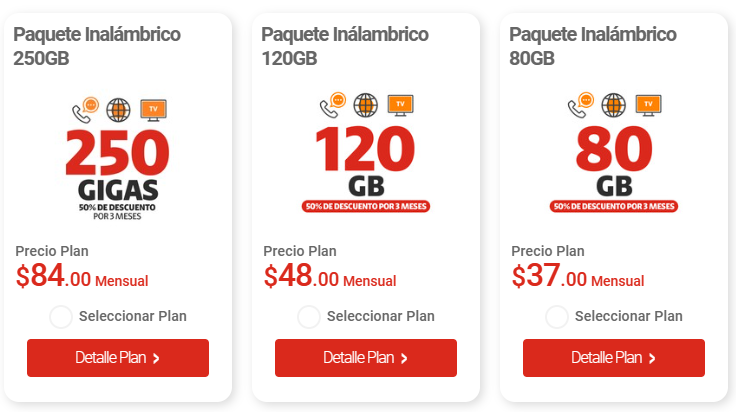
Task: Select the $37.00 plan radio button
Action: [557, 317]
